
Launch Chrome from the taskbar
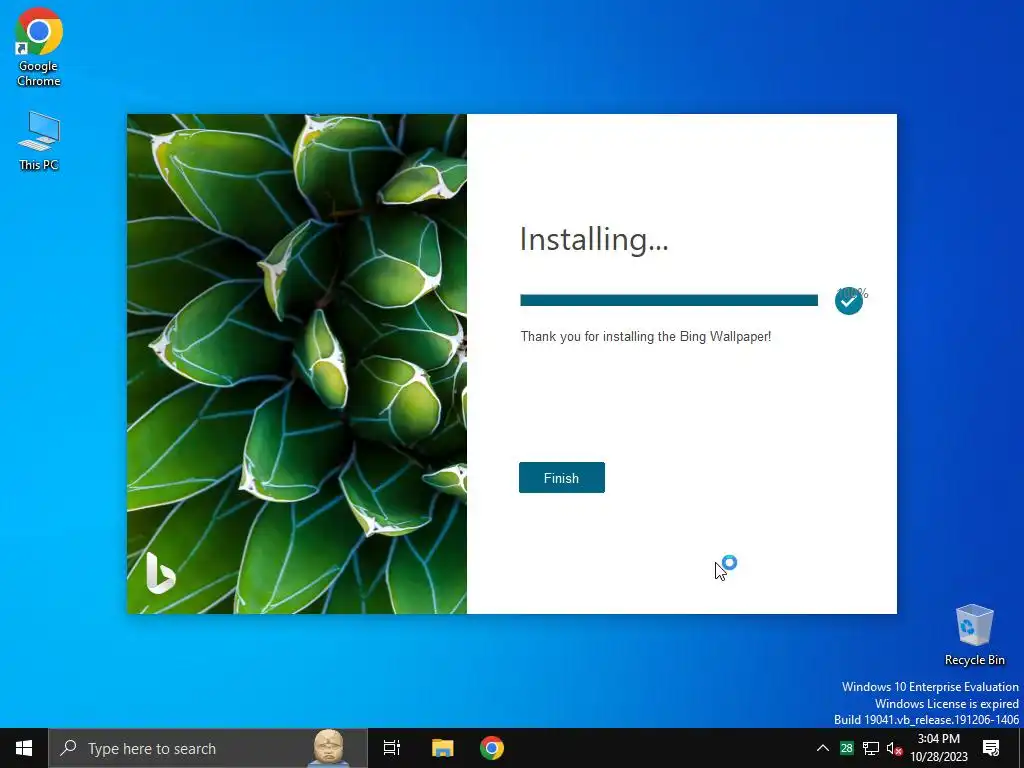[x=492, y=748]
